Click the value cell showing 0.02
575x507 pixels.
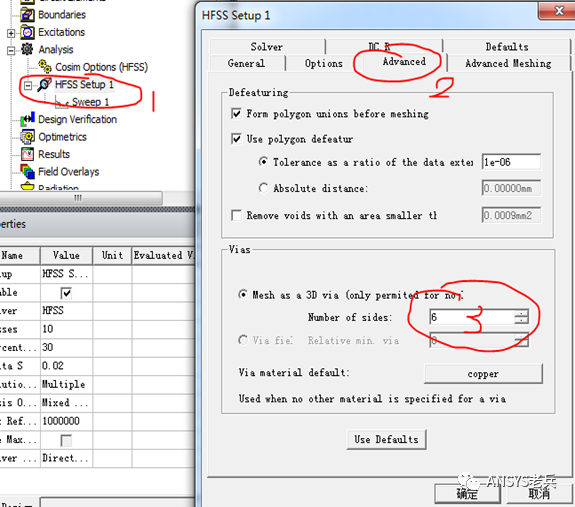pyautogui.click(x=66, y=366)
